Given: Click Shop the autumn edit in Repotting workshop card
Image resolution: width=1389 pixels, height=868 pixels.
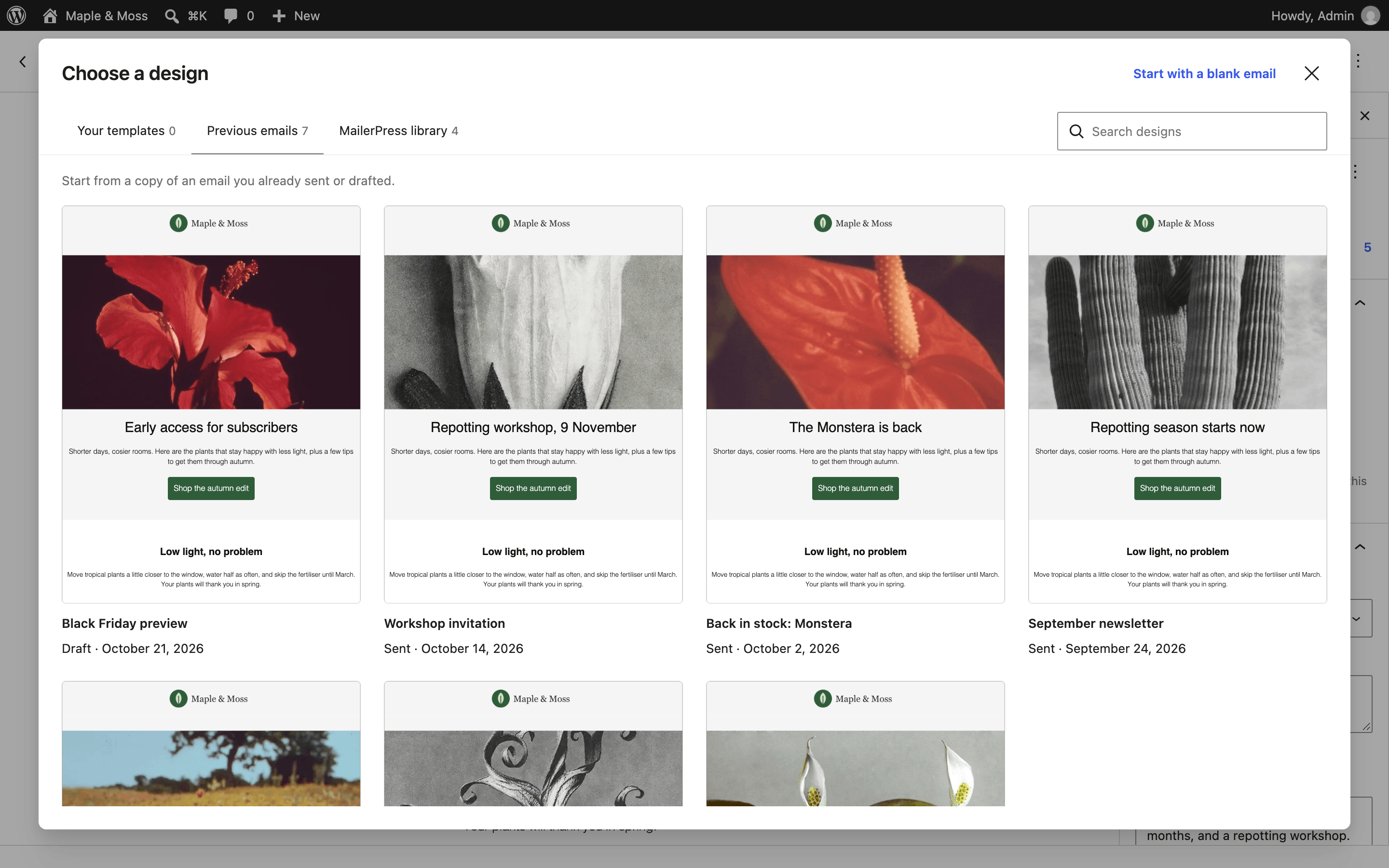Looking at the screenshot, I should pos(533,488).
